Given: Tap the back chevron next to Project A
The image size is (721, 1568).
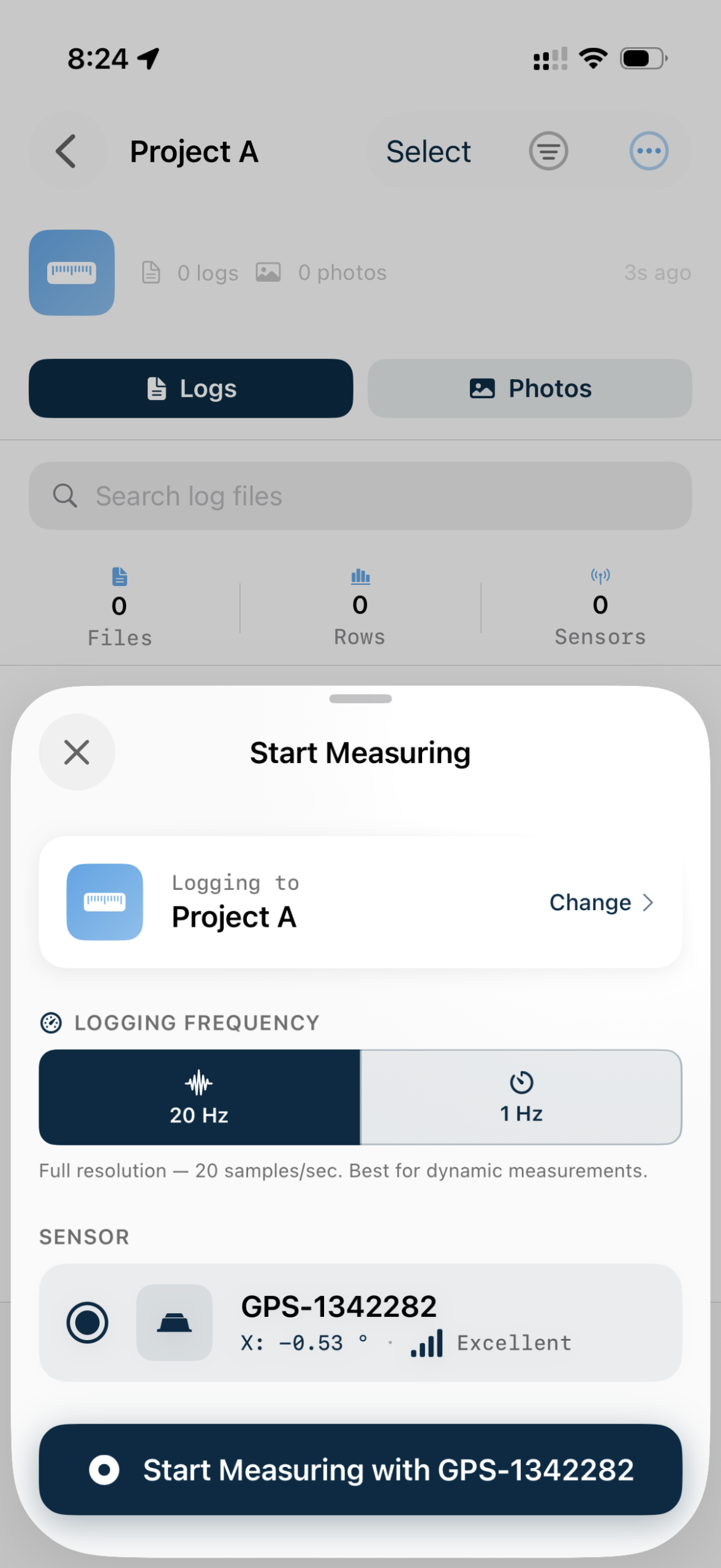Looking at the screenshot, I should pos(66,151).
